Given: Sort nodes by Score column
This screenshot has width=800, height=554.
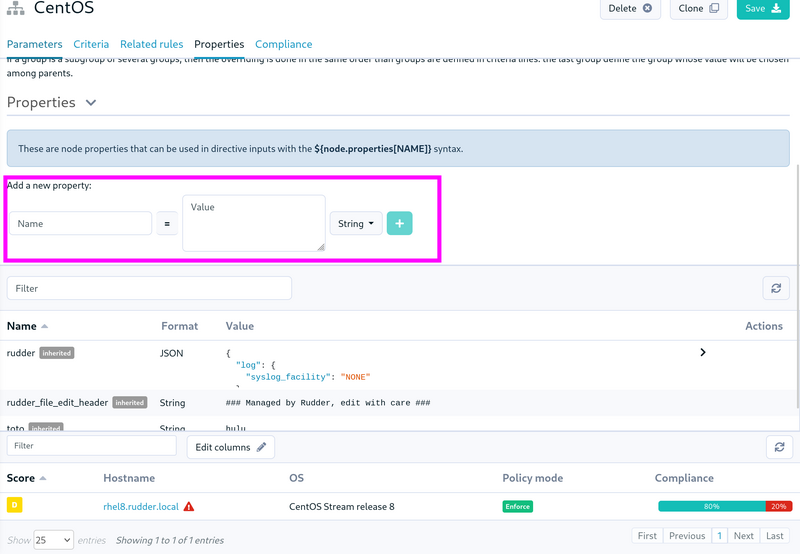Looking at the screenshot, I should coord(26,478).
